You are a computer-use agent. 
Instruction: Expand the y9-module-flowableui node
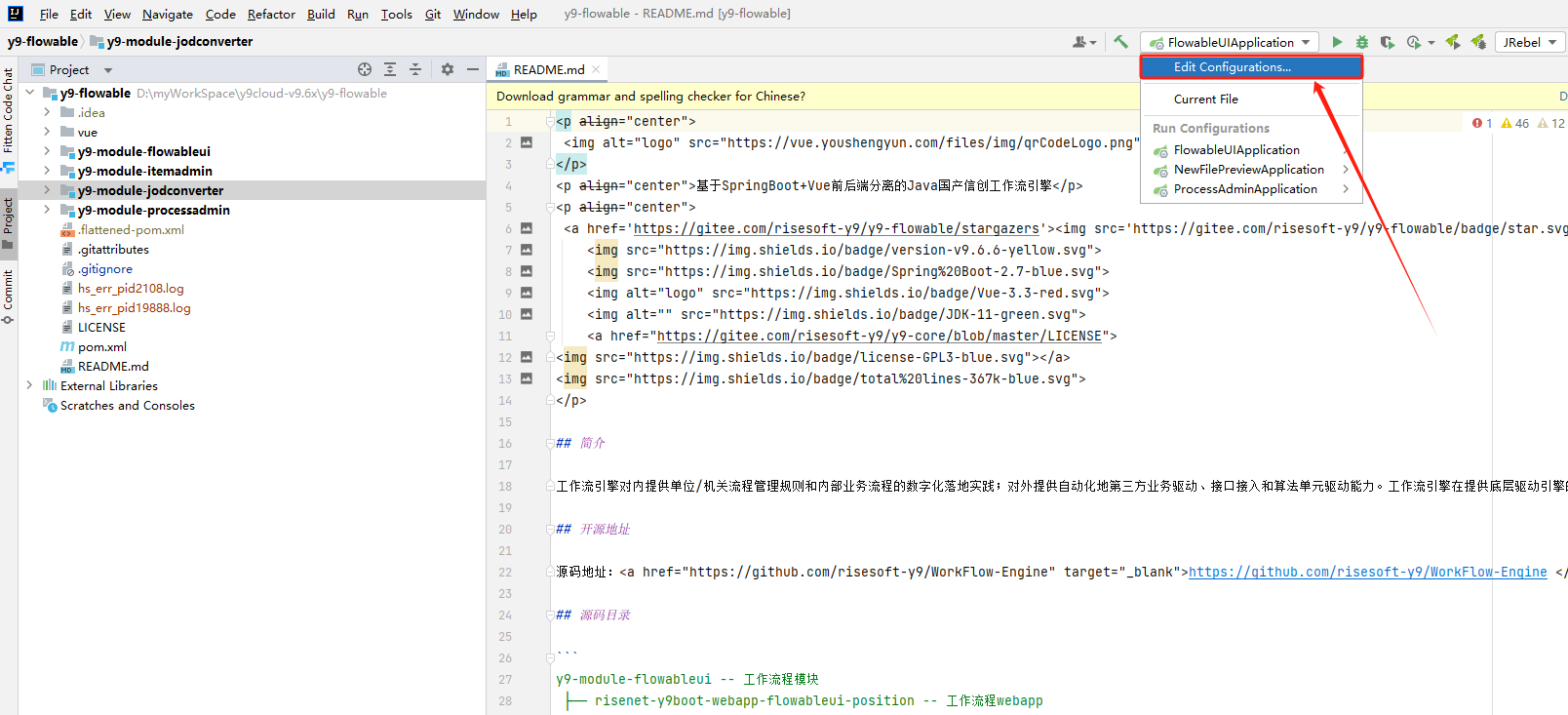coord(47,151)
